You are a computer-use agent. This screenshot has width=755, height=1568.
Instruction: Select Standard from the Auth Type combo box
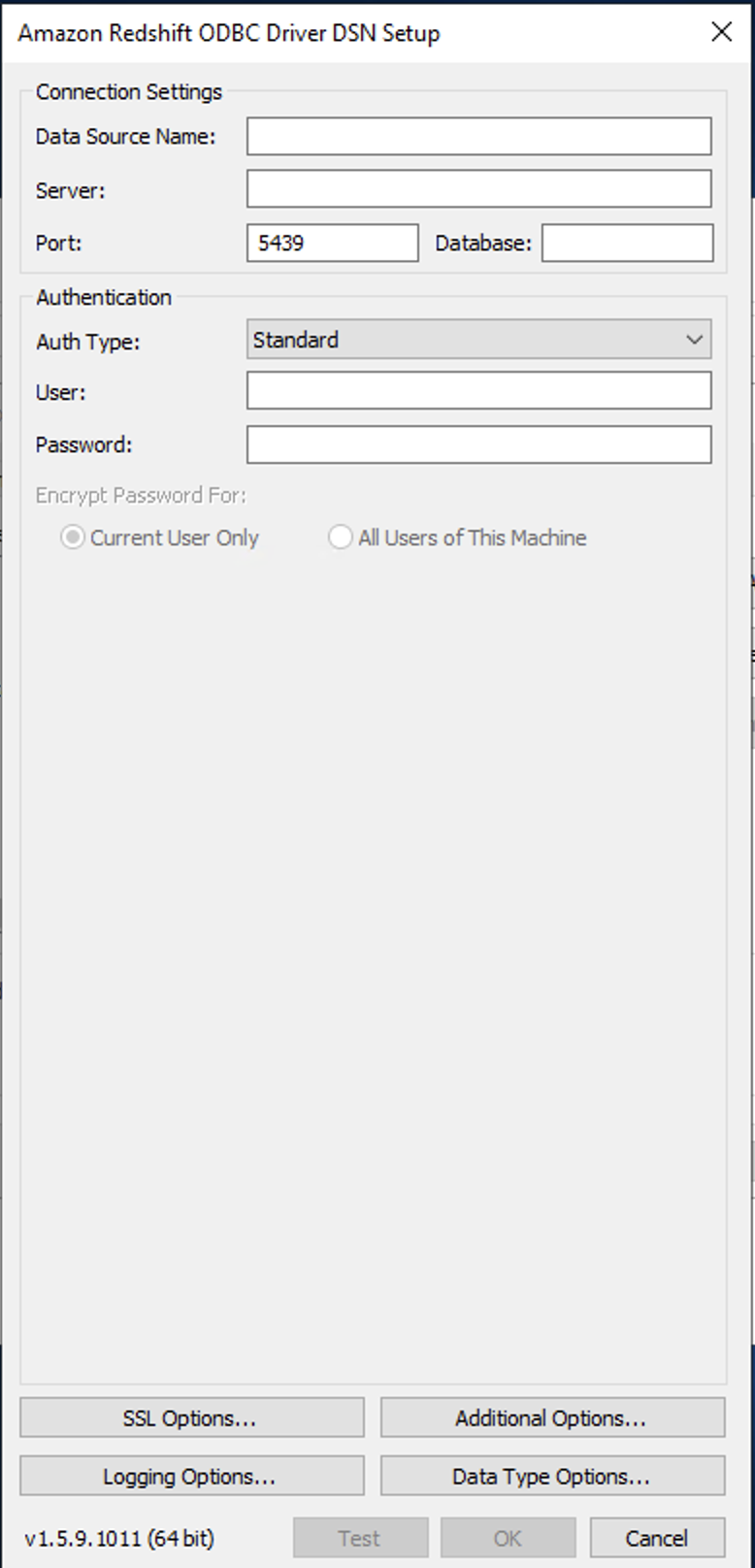pos(478,340)
